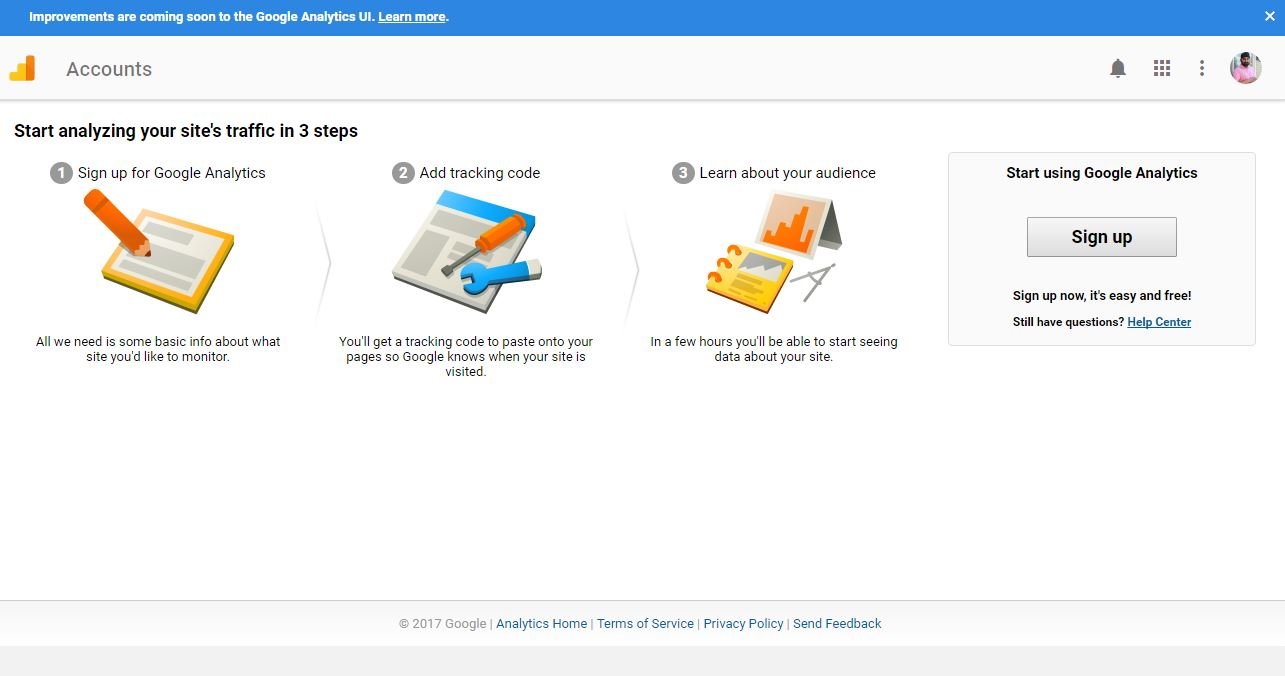Click the audience charts illustration
This screenshot has width=1285, height=676.
click(x=772, y=251)
